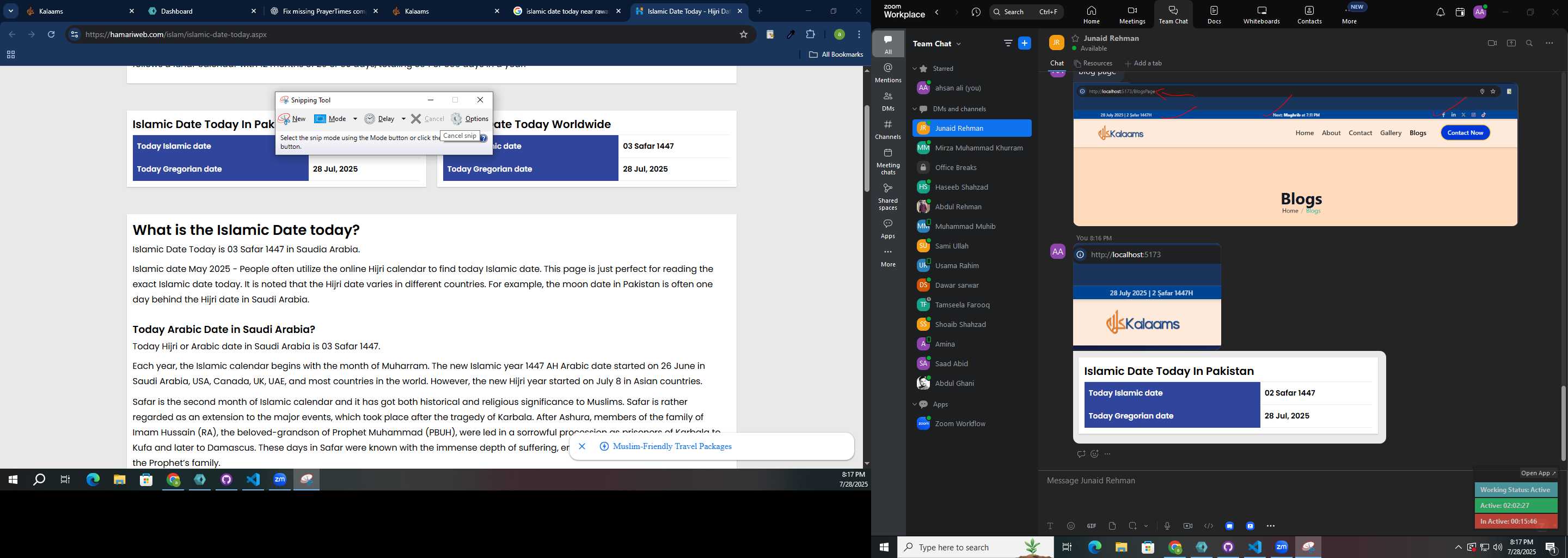
Task: Search within Junaid Rehman chat
Action: click(x=1530, y=43)
